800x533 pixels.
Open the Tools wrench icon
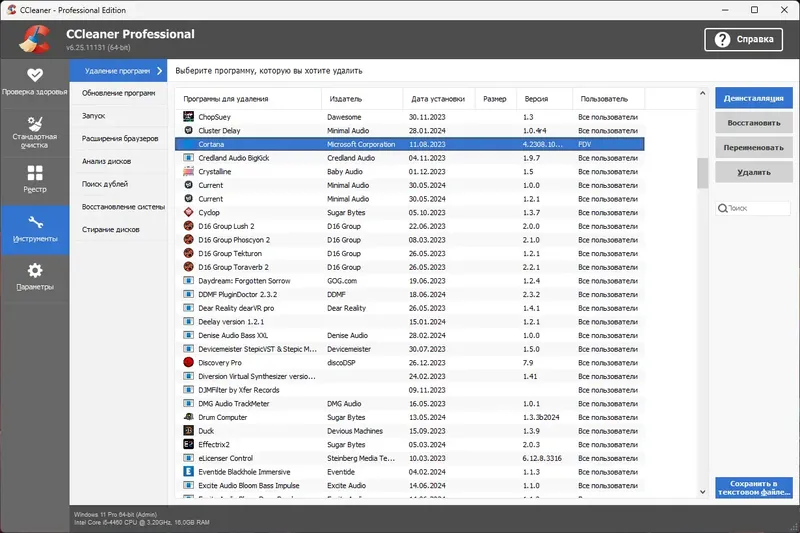click(x=34, y=223)
